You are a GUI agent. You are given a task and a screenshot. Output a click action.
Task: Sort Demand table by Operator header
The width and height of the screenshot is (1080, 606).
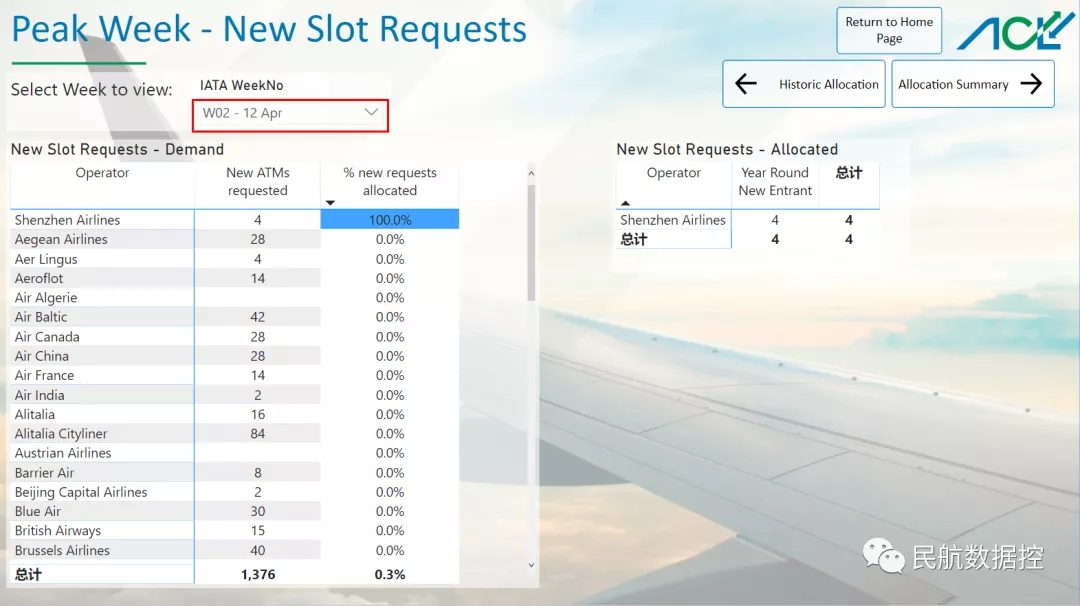(x=102, y=173)
